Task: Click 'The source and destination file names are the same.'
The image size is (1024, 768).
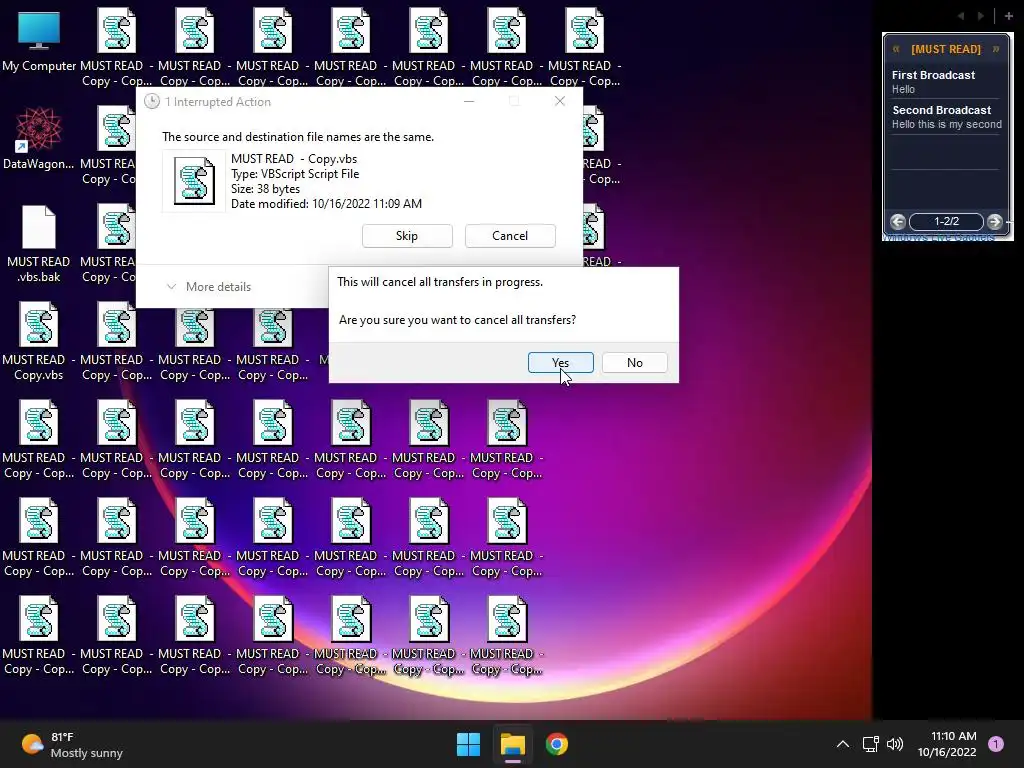Action: pos(298,137)
